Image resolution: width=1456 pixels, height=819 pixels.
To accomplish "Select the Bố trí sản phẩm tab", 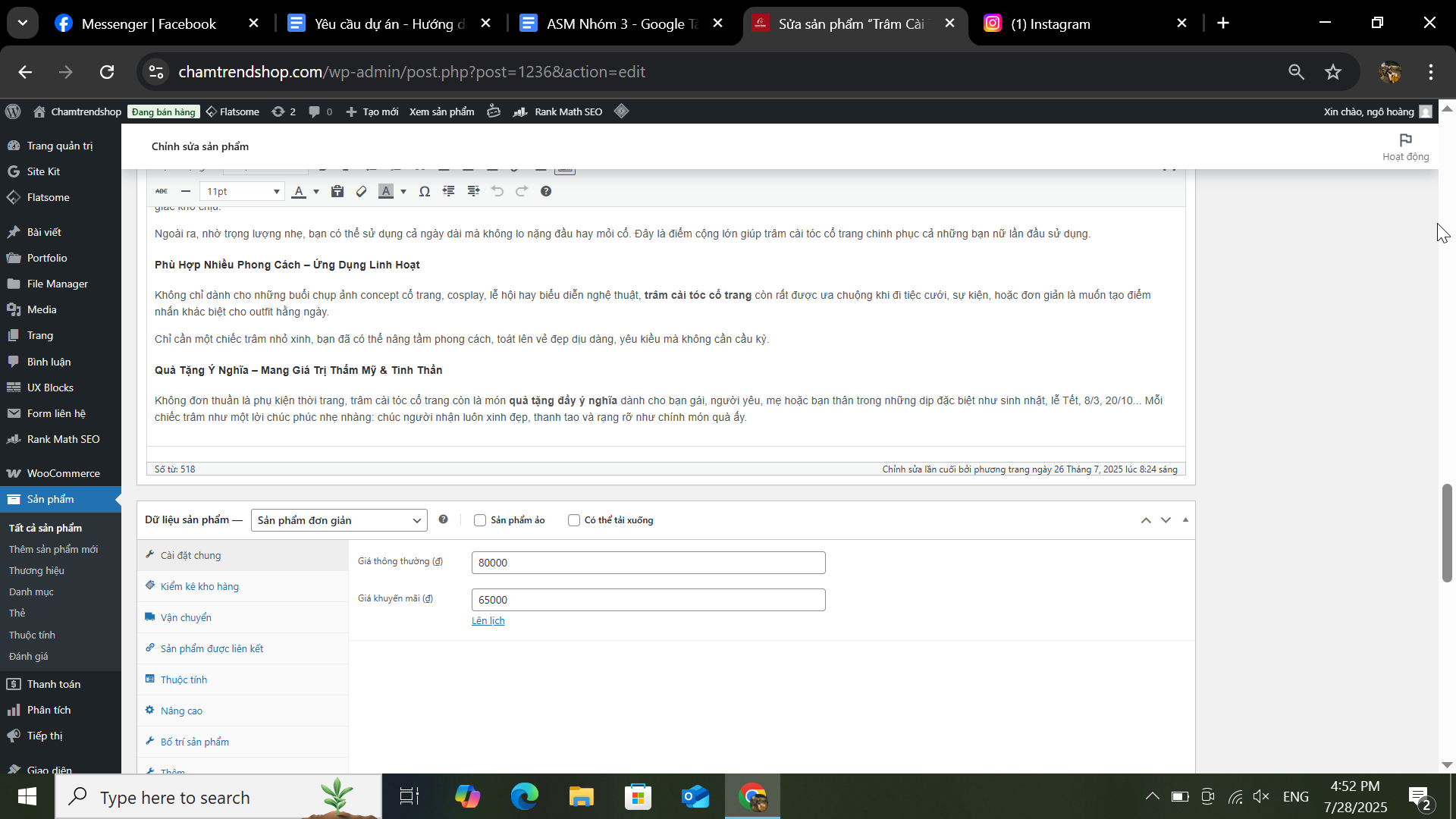I will click(243, 742).
